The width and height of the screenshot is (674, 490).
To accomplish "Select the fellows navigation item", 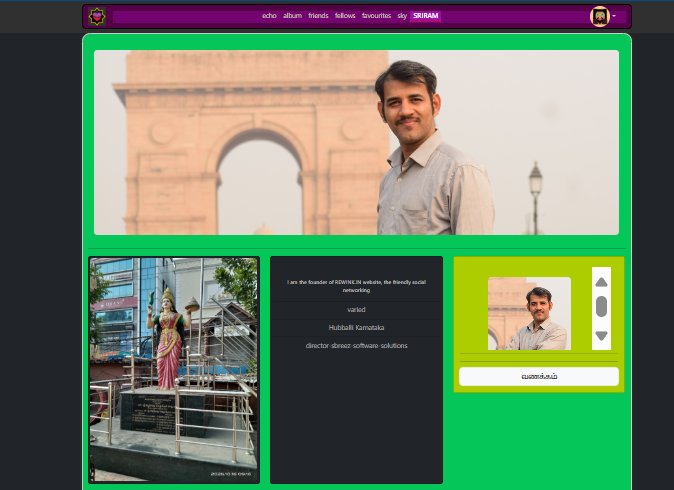I will (x=345, y=16).
